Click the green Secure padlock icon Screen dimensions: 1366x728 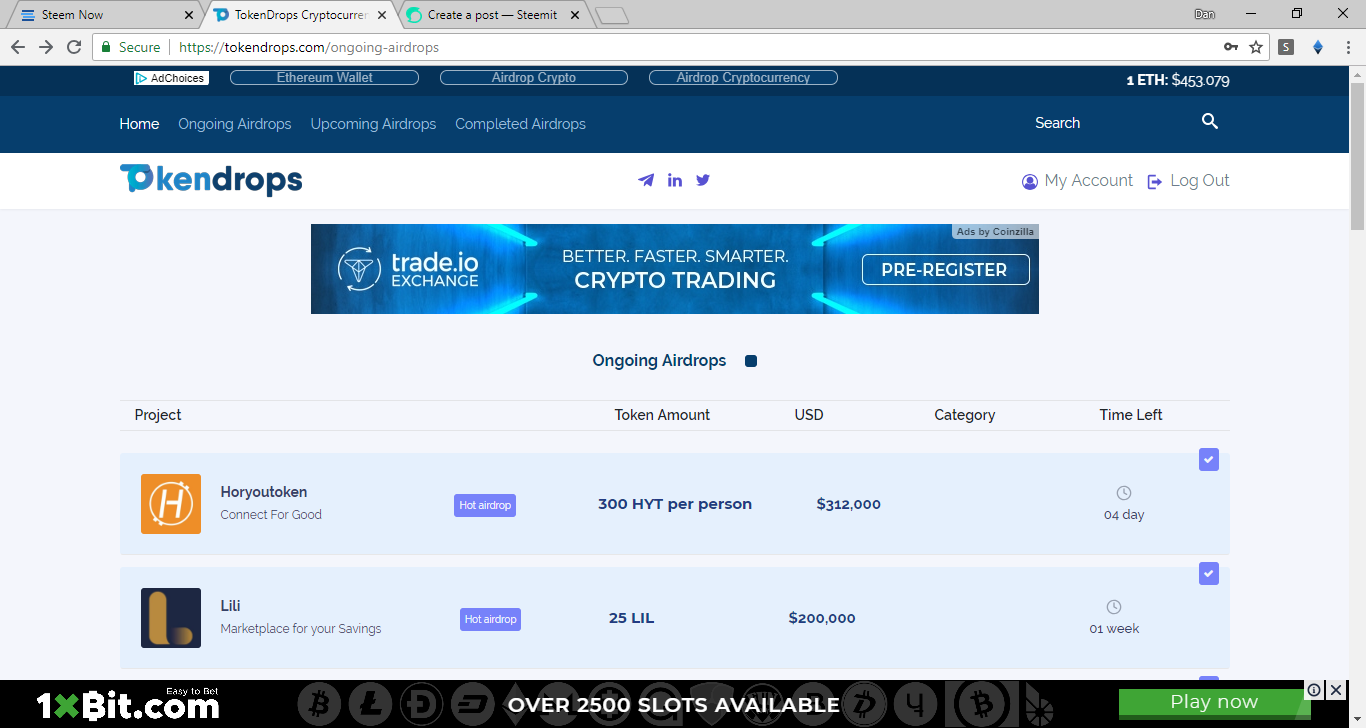[106, 47]
